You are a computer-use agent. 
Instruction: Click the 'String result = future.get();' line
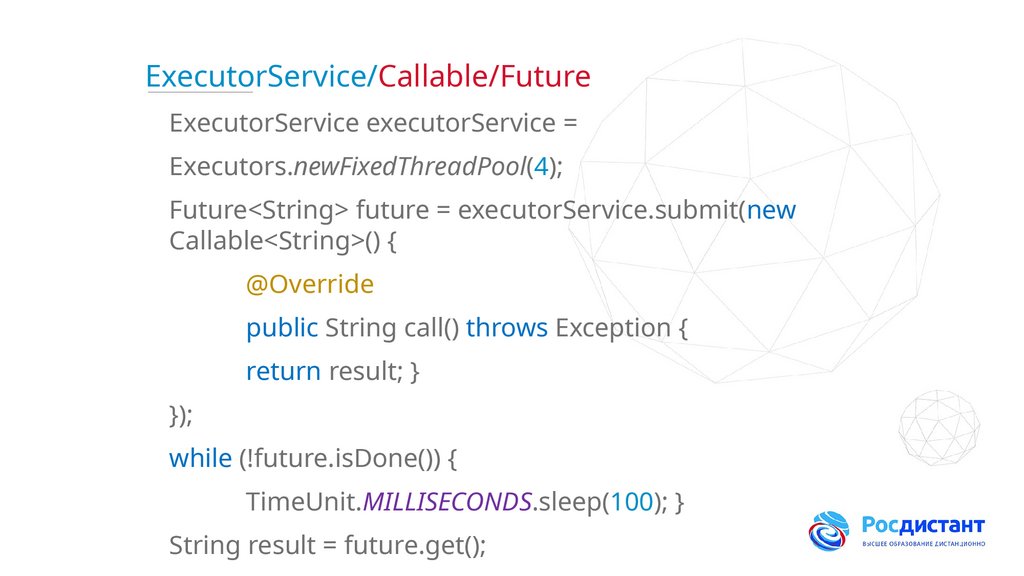(x=327, y=546)
